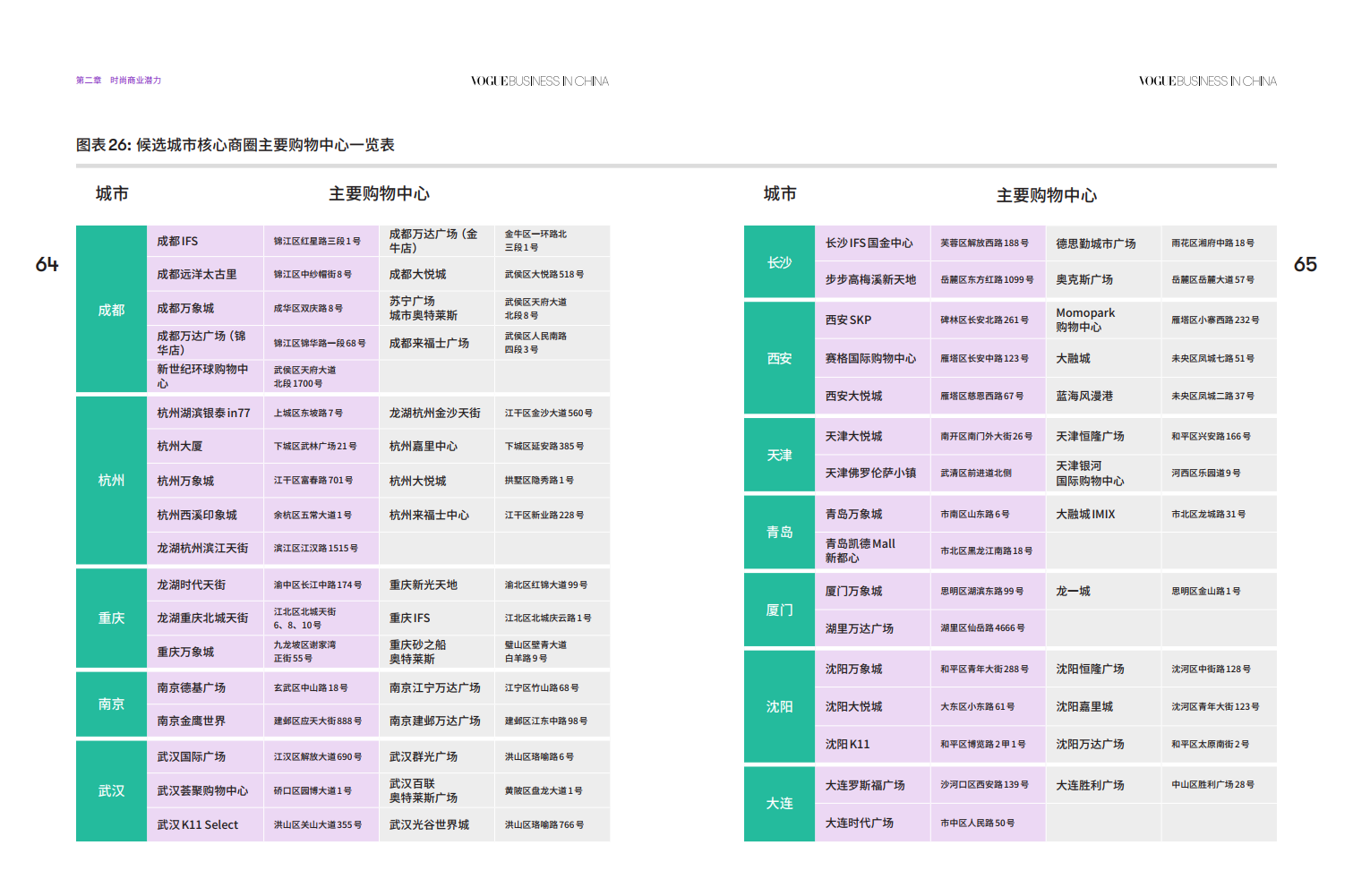Click the green 大连 city cell
Screen dimensions: 1353x896
[x=779, y=804]
